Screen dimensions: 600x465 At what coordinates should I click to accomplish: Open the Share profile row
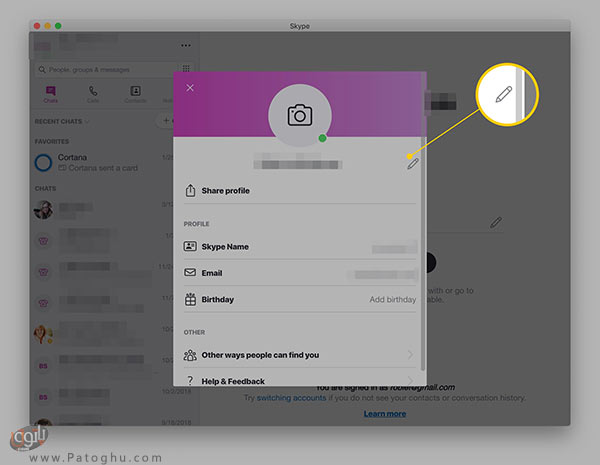point(300,191)
